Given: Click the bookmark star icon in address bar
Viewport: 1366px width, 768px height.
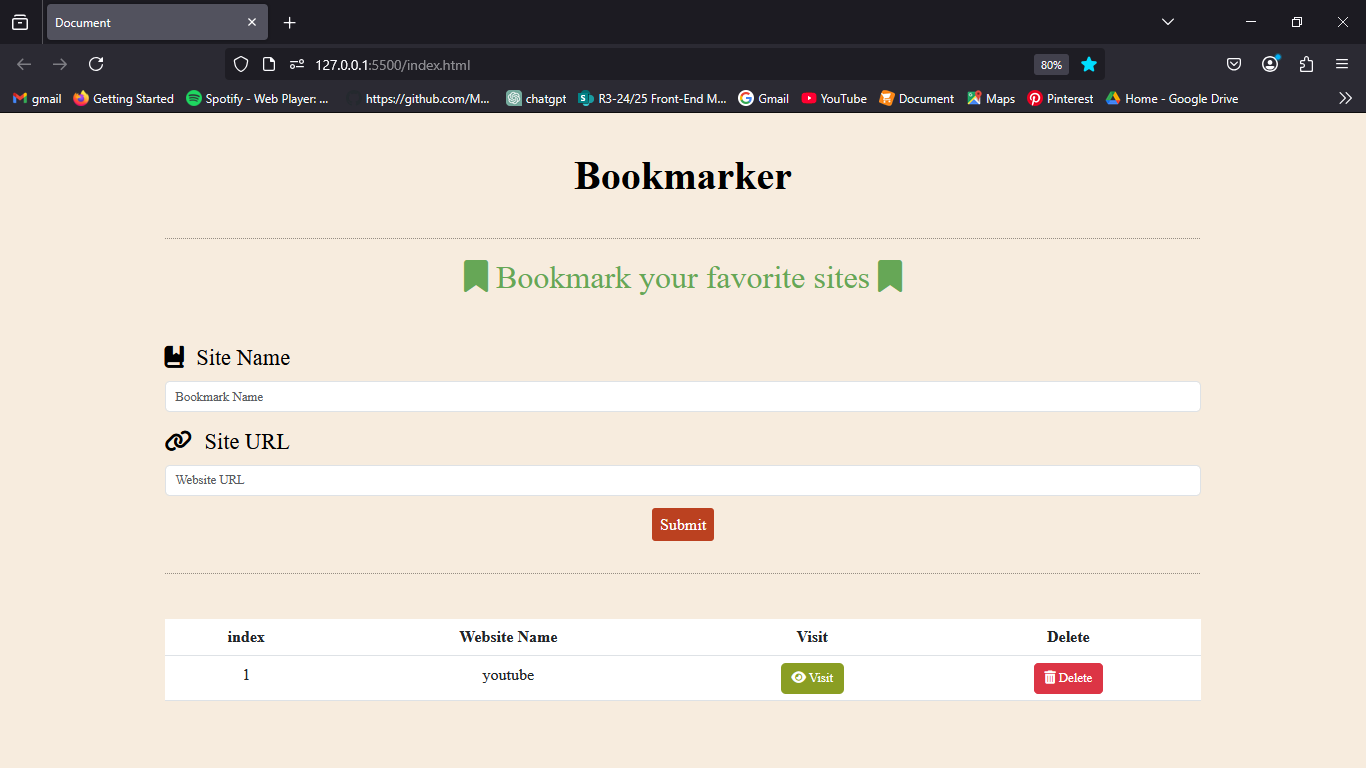Looking at the screenshot, I should [1089, 64].
